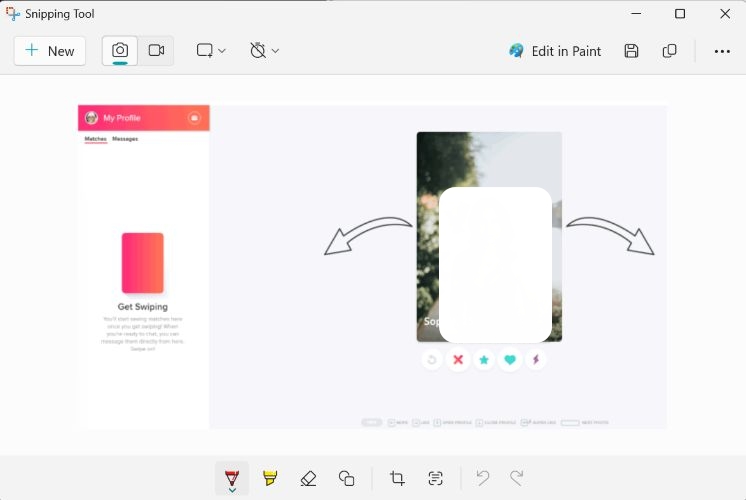This screenshot has height=500, width=746.
Task: Click the Undo arrow
Action: click(482, 478)
